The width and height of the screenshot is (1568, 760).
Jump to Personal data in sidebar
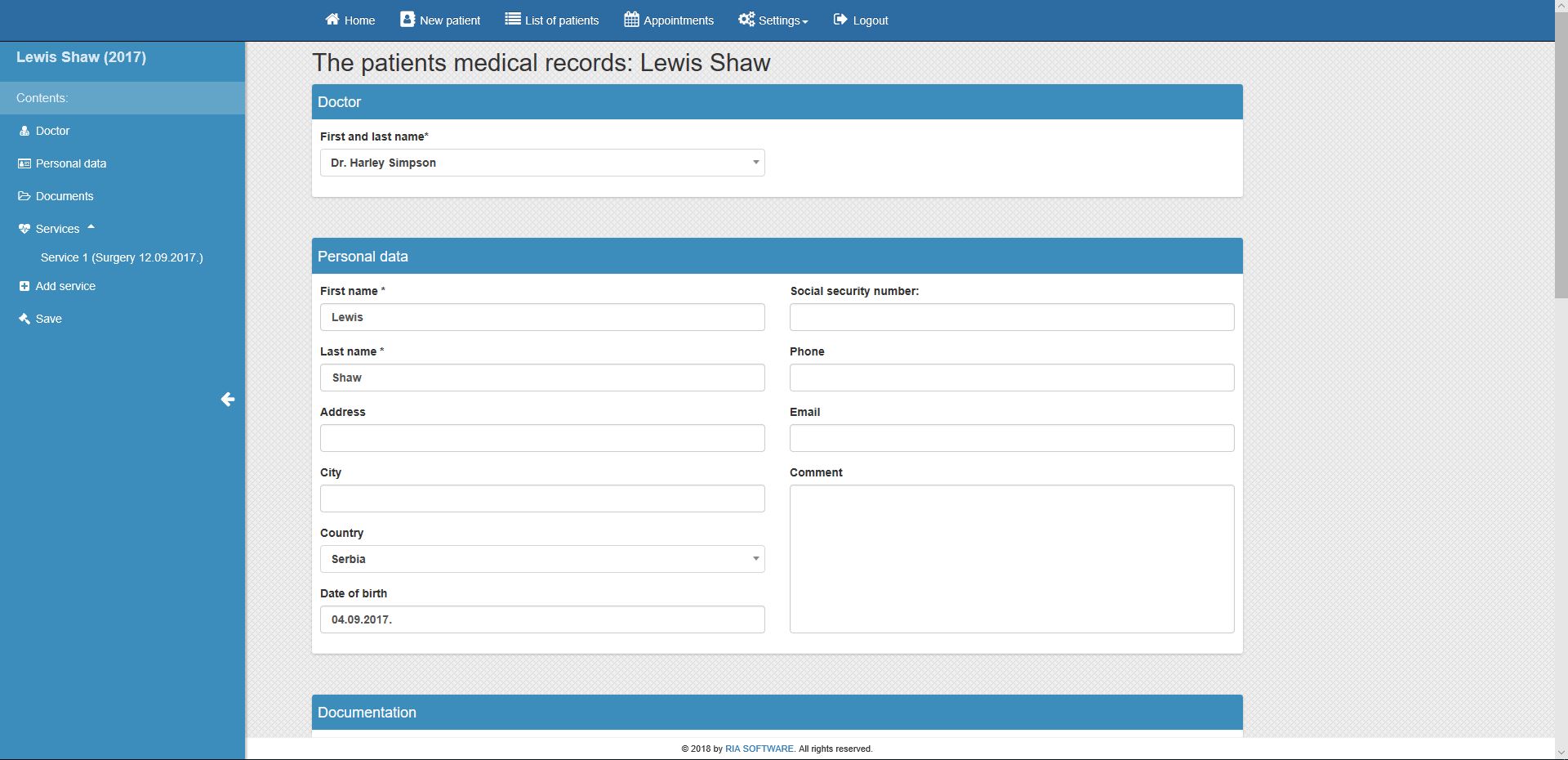pyautogui.click(x=71, y=163)
